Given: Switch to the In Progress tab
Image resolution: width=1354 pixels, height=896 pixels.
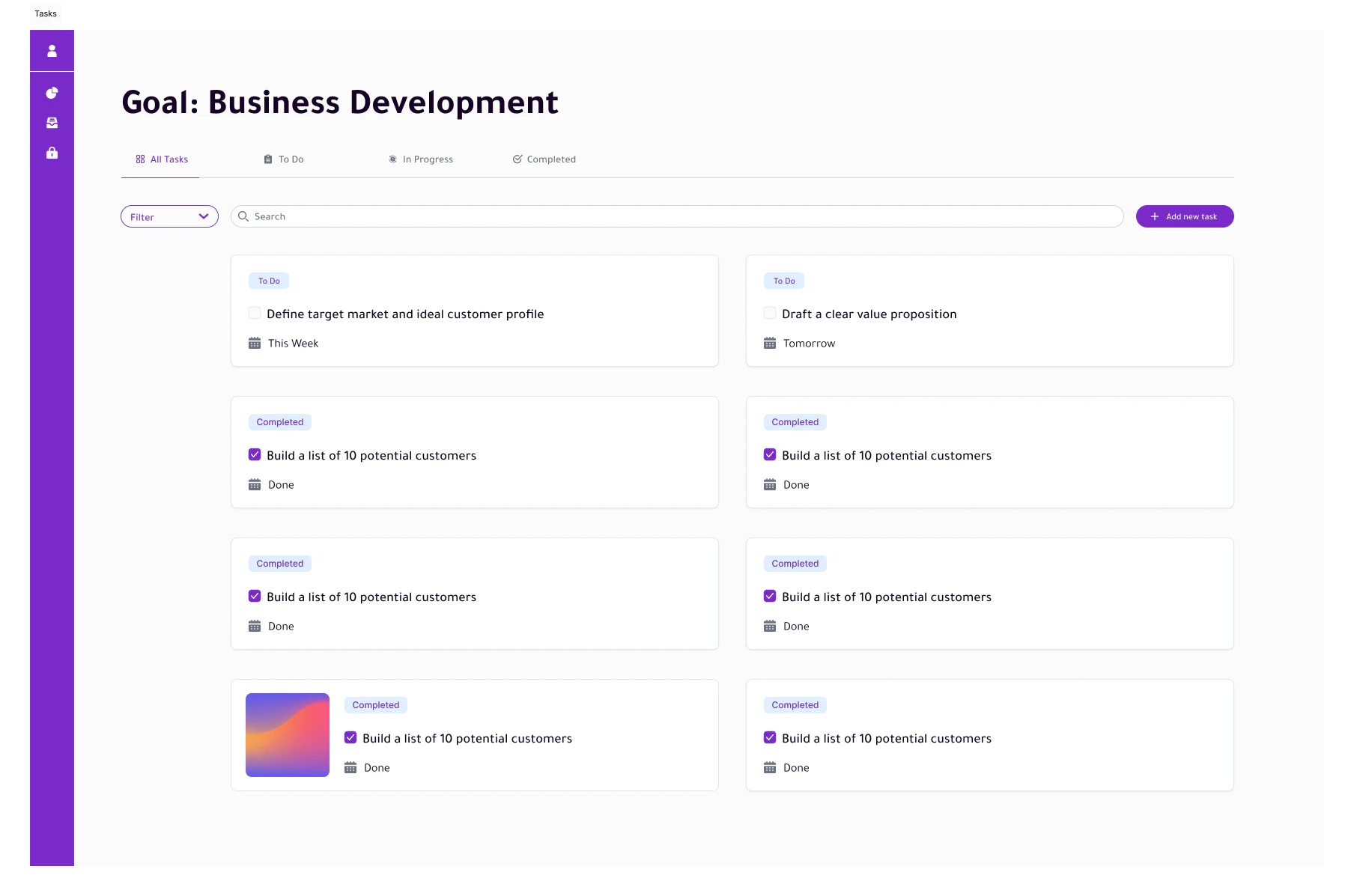Looking at the screenshot, I should tap(421, 159).
